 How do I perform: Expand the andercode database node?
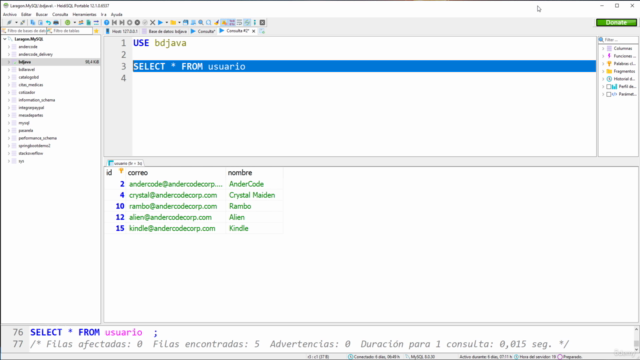pyautogui.click(x=9, y=47)
